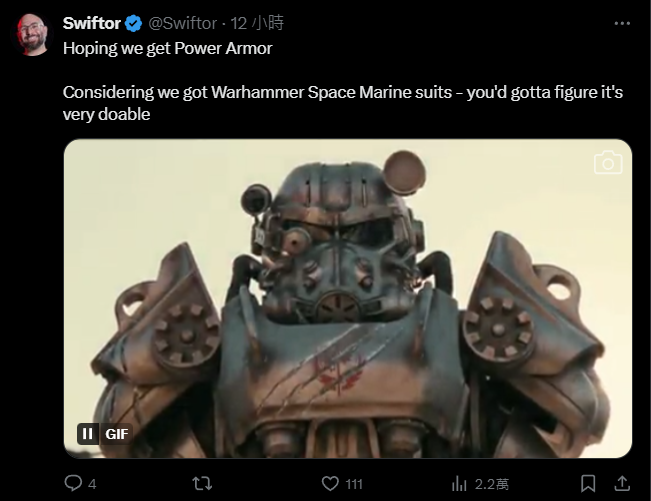Open the Swiftor display name link
Screen dimensions: 651x501
(91, 23)
